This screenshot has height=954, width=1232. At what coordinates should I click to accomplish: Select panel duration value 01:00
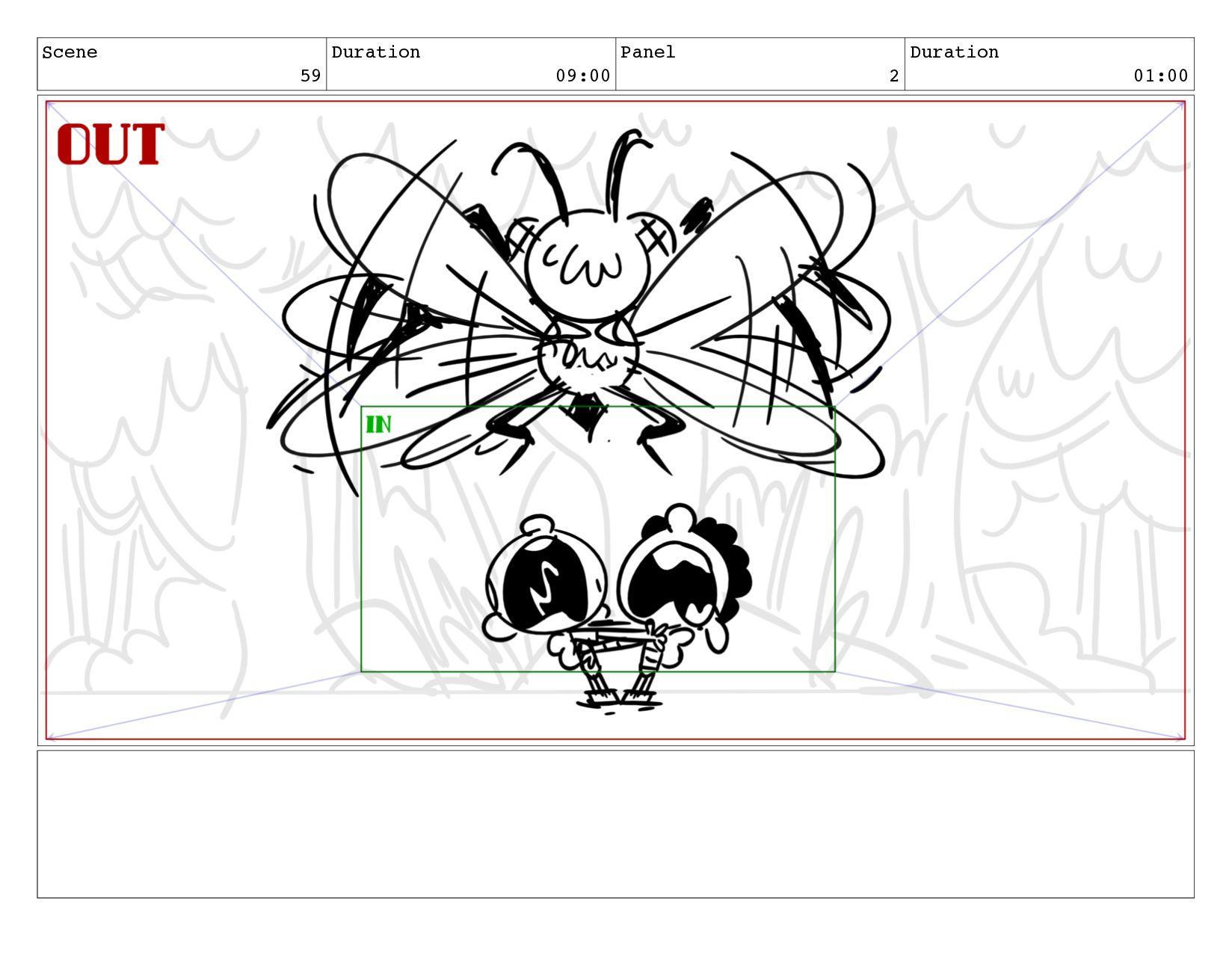click(1160, 76)
